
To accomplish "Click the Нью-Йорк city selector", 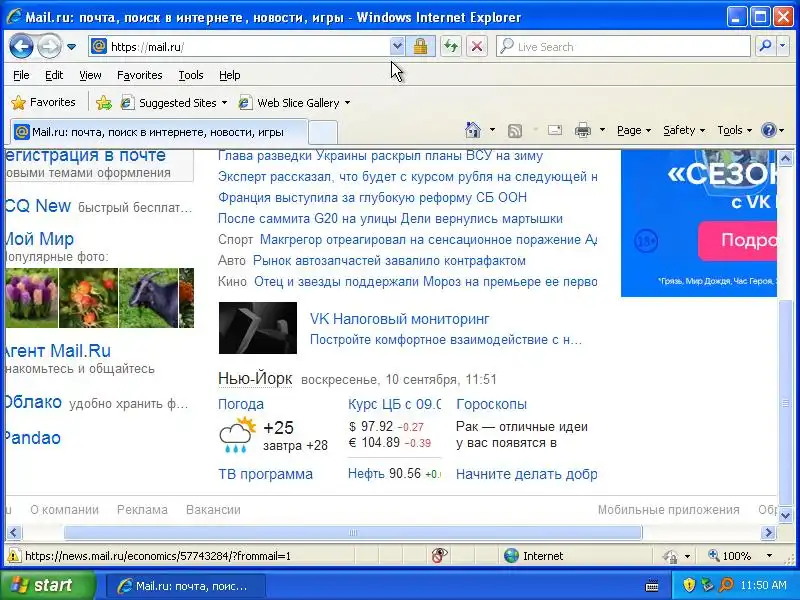I will click(x=255, y=379).
